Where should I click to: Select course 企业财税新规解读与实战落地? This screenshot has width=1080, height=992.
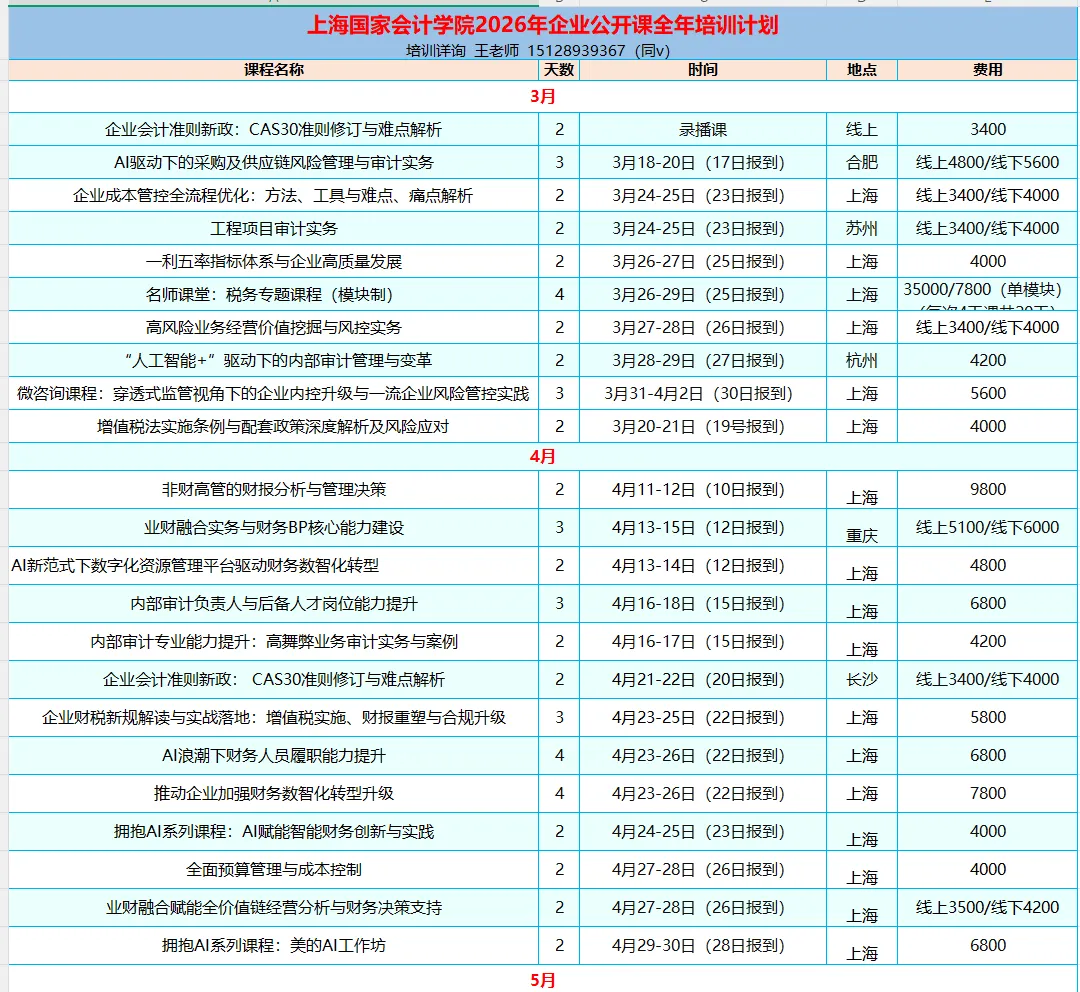coord(273,718)
